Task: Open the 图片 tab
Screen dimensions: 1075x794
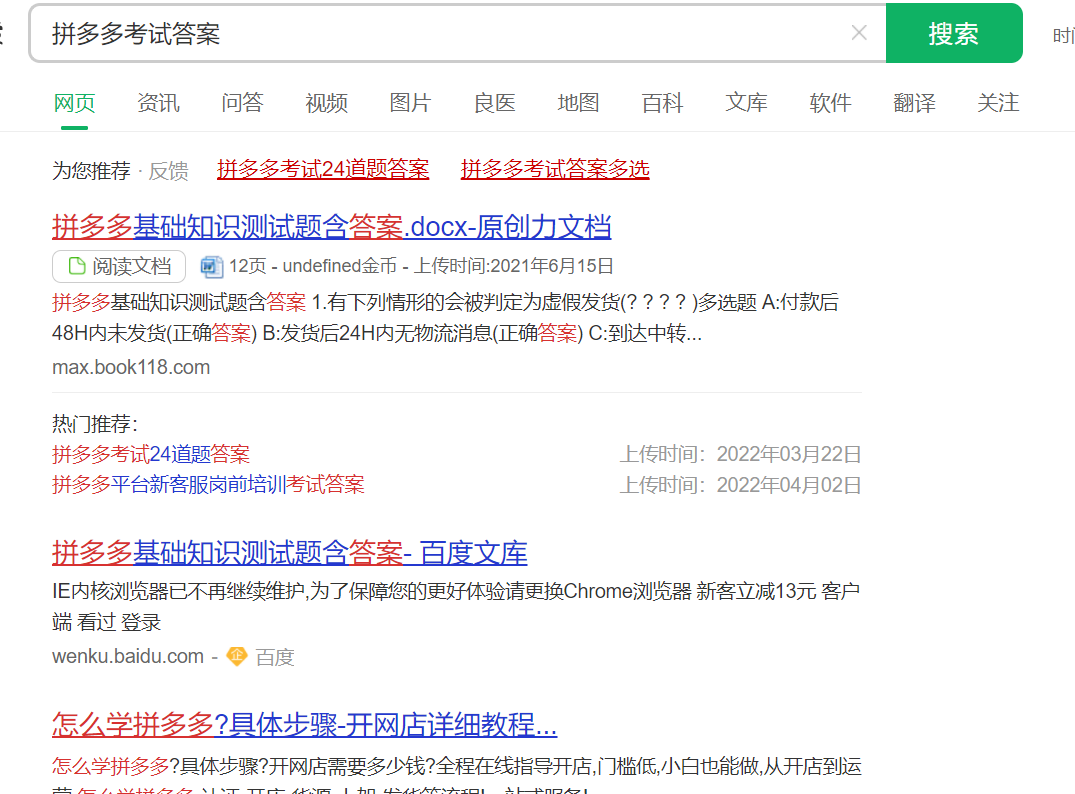Action: (x=410, y=103)
